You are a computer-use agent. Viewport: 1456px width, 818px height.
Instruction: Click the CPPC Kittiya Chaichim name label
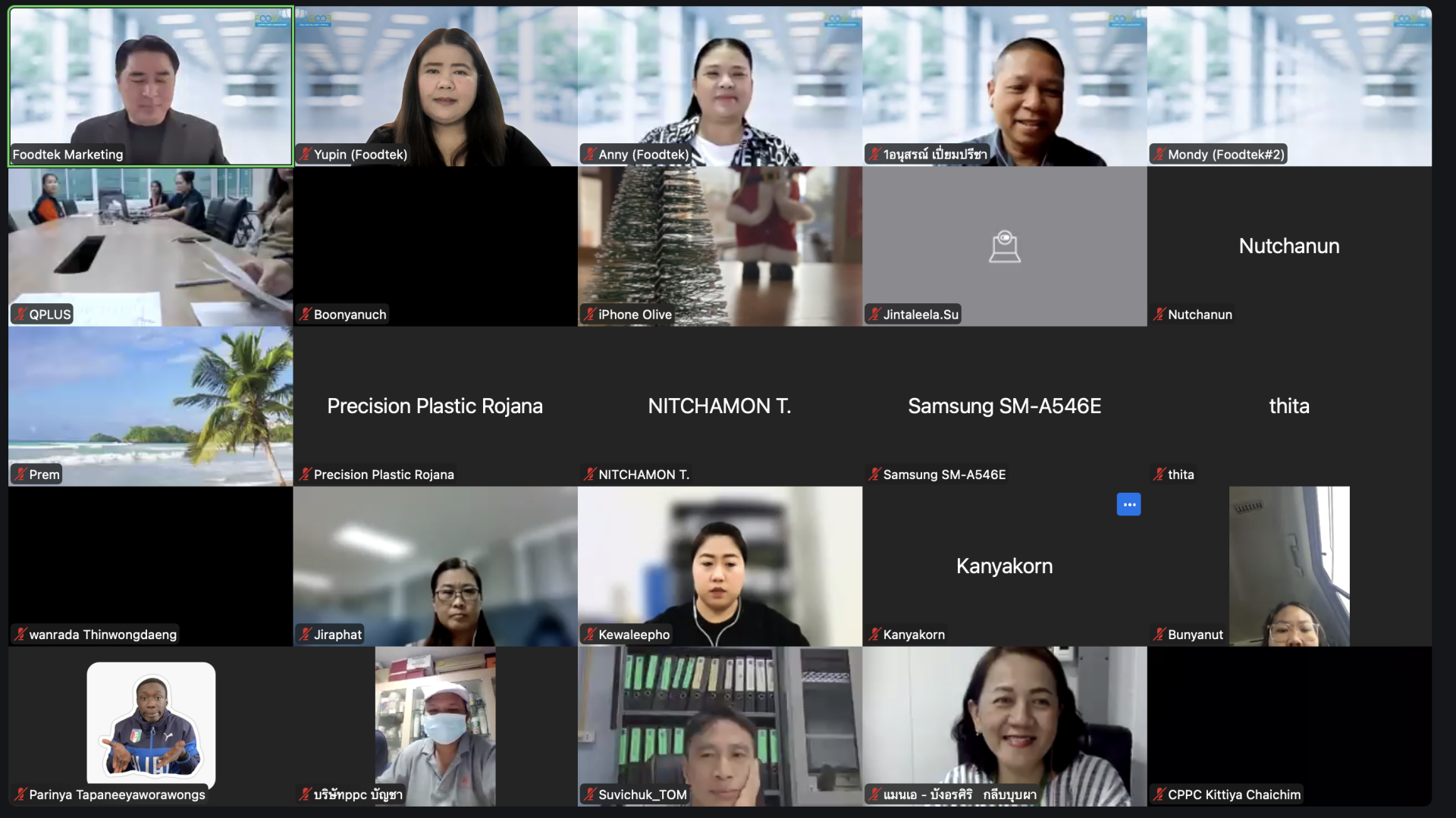1233,794
